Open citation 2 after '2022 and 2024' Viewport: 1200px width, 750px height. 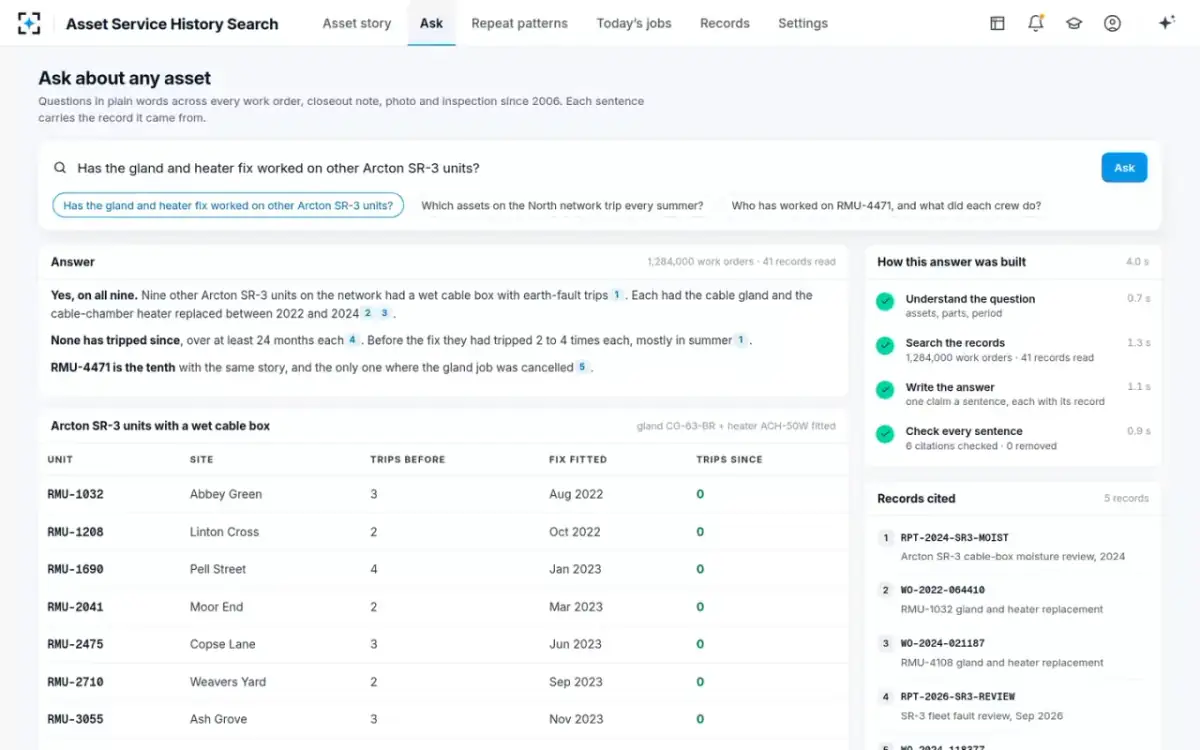click(368, 313)
